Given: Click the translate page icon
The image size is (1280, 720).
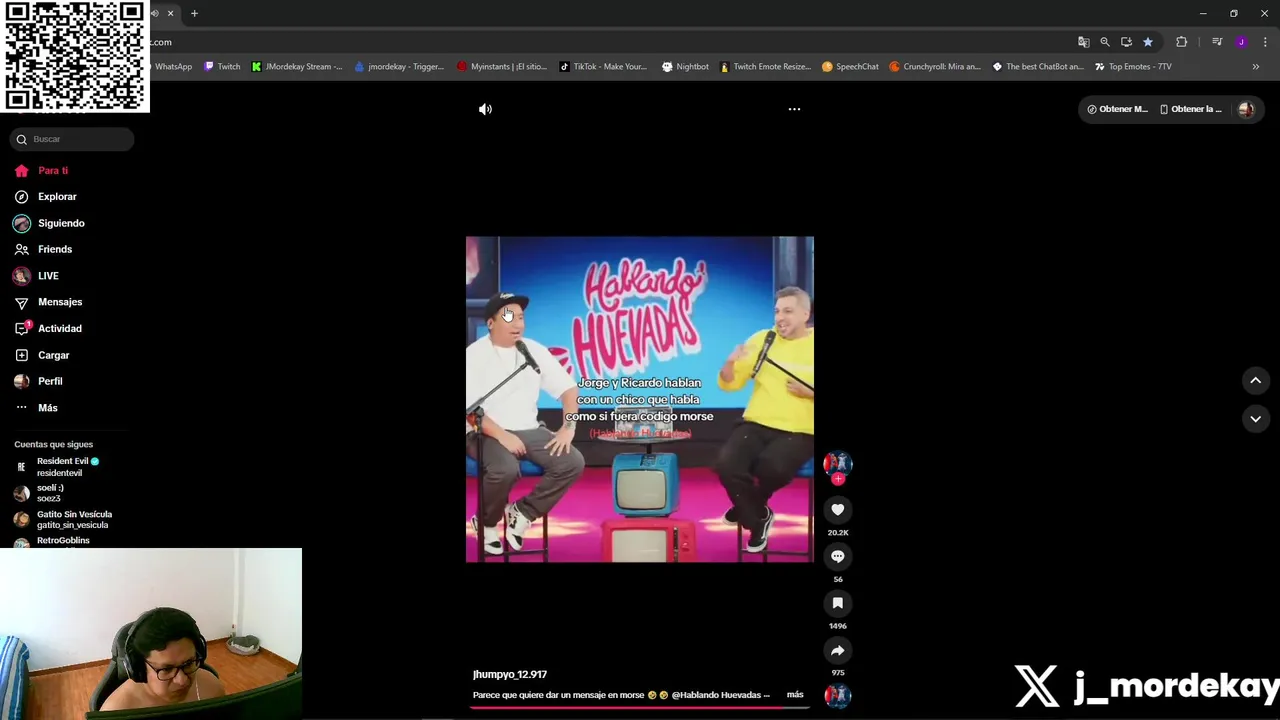Looking at the screenshot, I should [x=1083, y=42].
